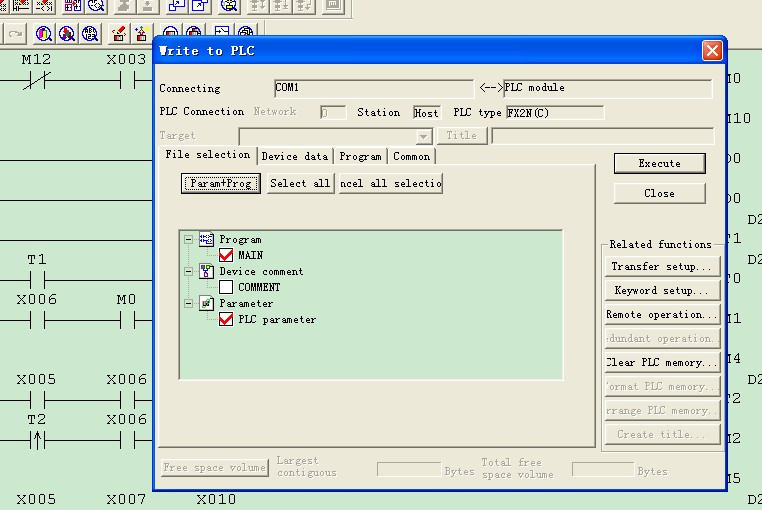Click the Find instruction magnifier icon
This screenshot has height=510, width=762.
67,34
